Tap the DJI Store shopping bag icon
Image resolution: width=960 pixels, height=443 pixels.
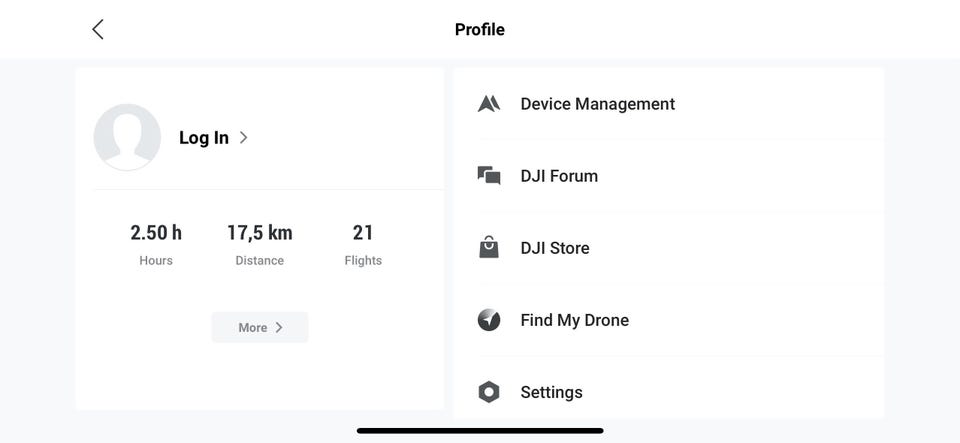point(489,248)
